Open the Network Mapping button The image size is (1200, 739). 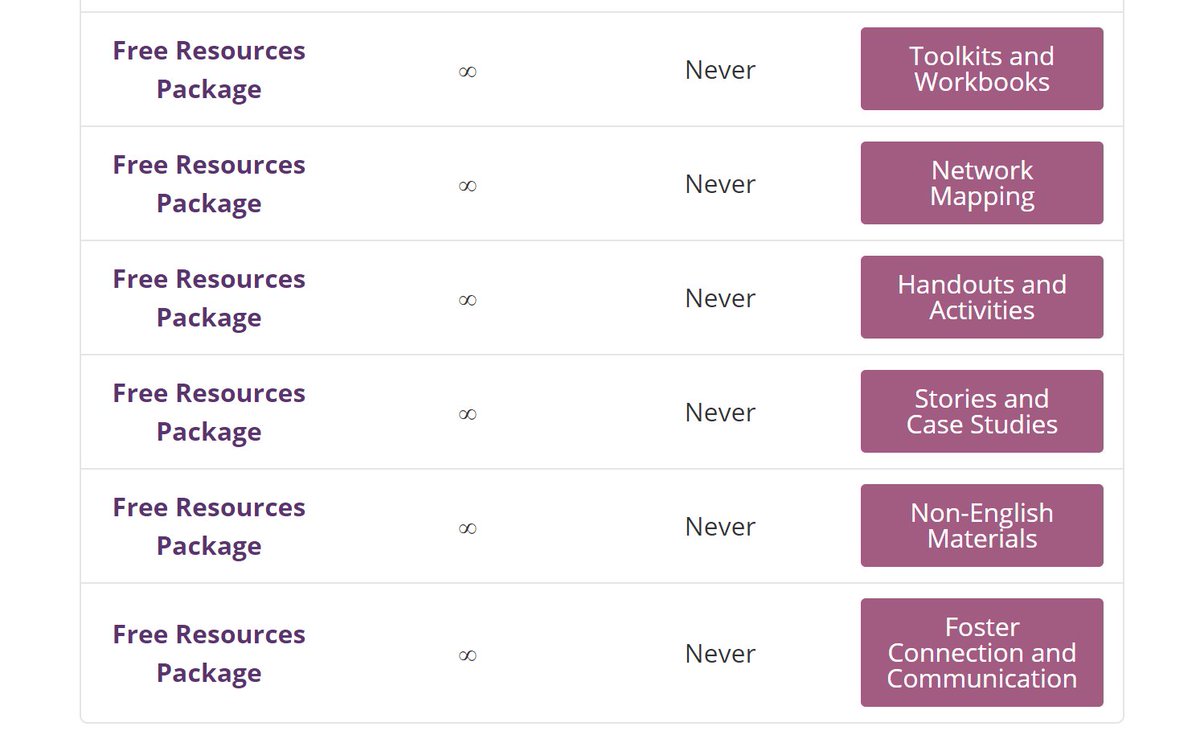(x=981, y=183)
